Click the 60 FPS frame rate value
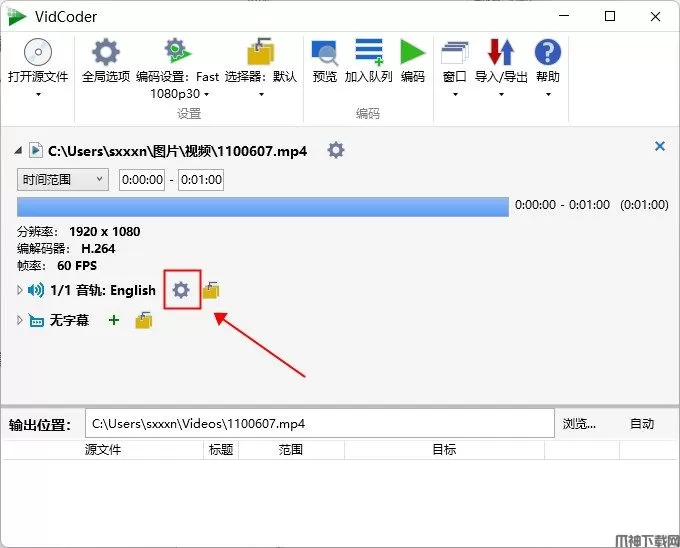 77,265
